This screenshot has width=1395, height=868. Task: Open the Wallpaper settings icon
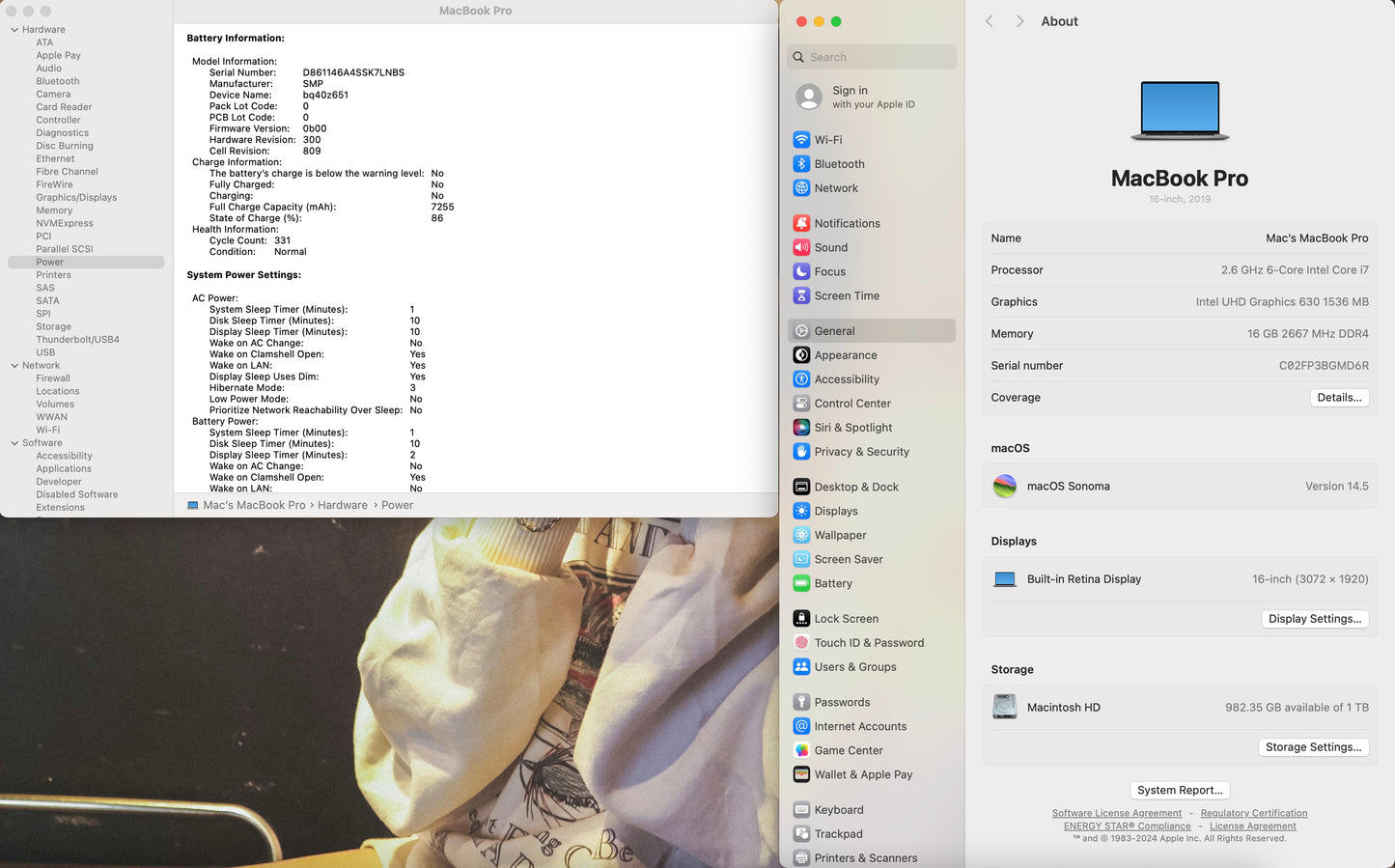pyautogui.click(x=801, y=536)
